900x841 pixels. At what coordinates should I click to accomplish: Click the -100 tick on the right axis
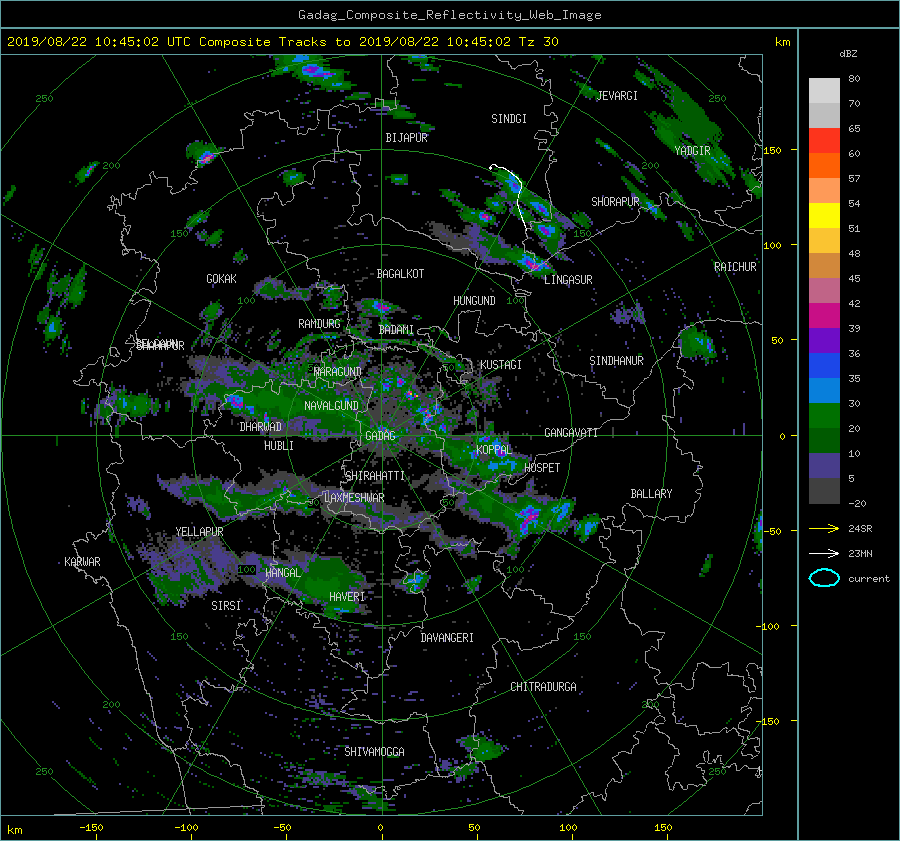click(x=769, y=626)
